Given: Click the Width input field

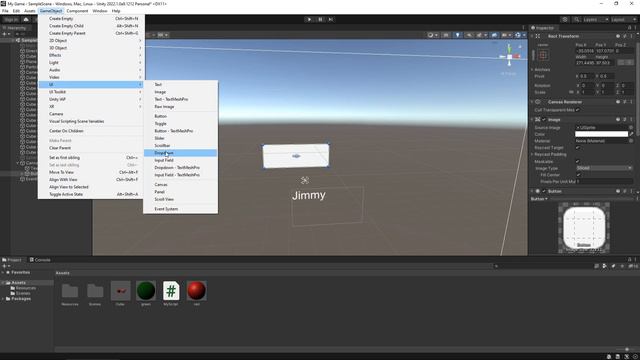Looking at the screenshot, I should [585, 63].
